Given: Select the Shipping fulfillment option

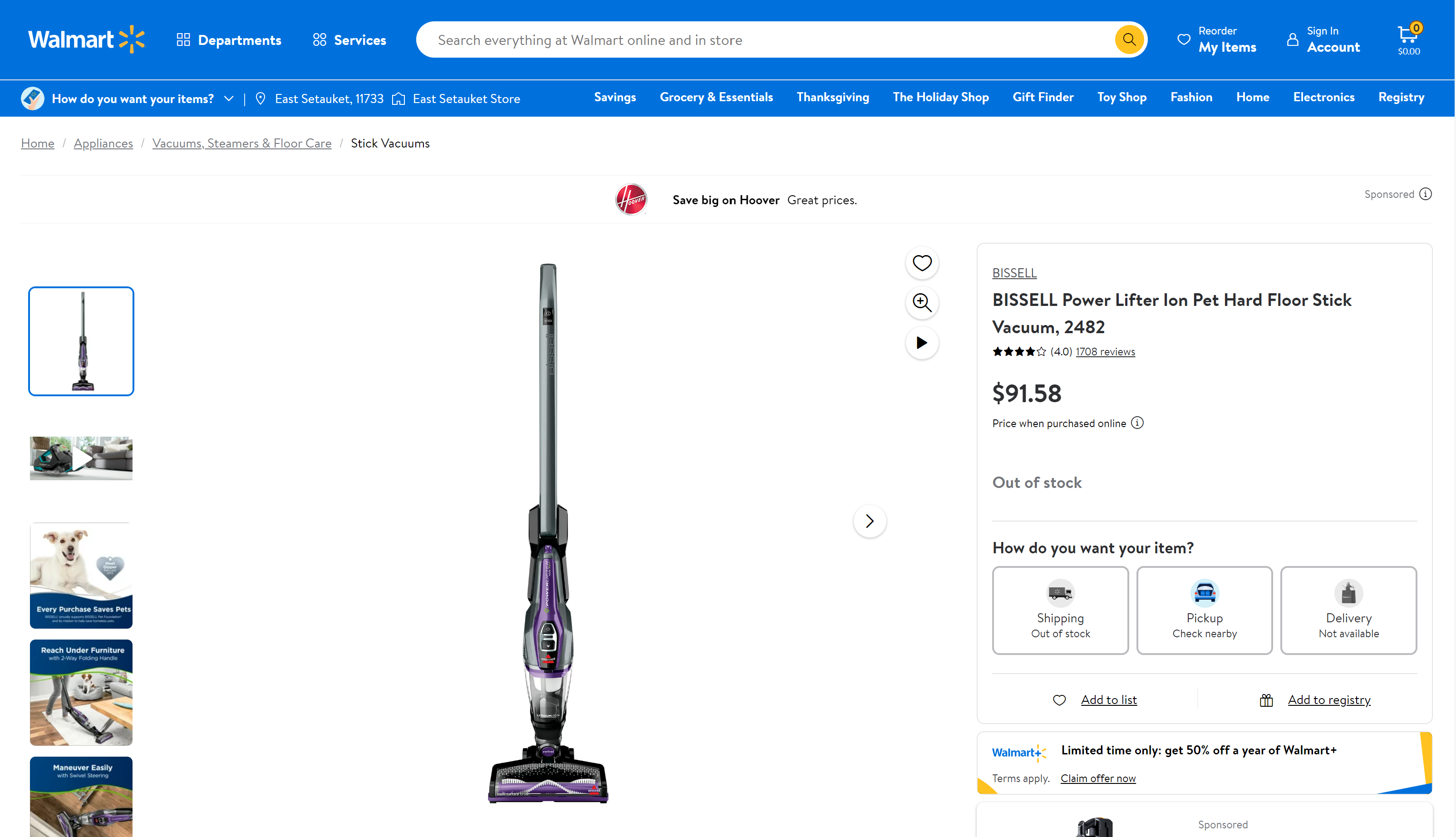Looking at the screenshot, I should coord(1060,610).
